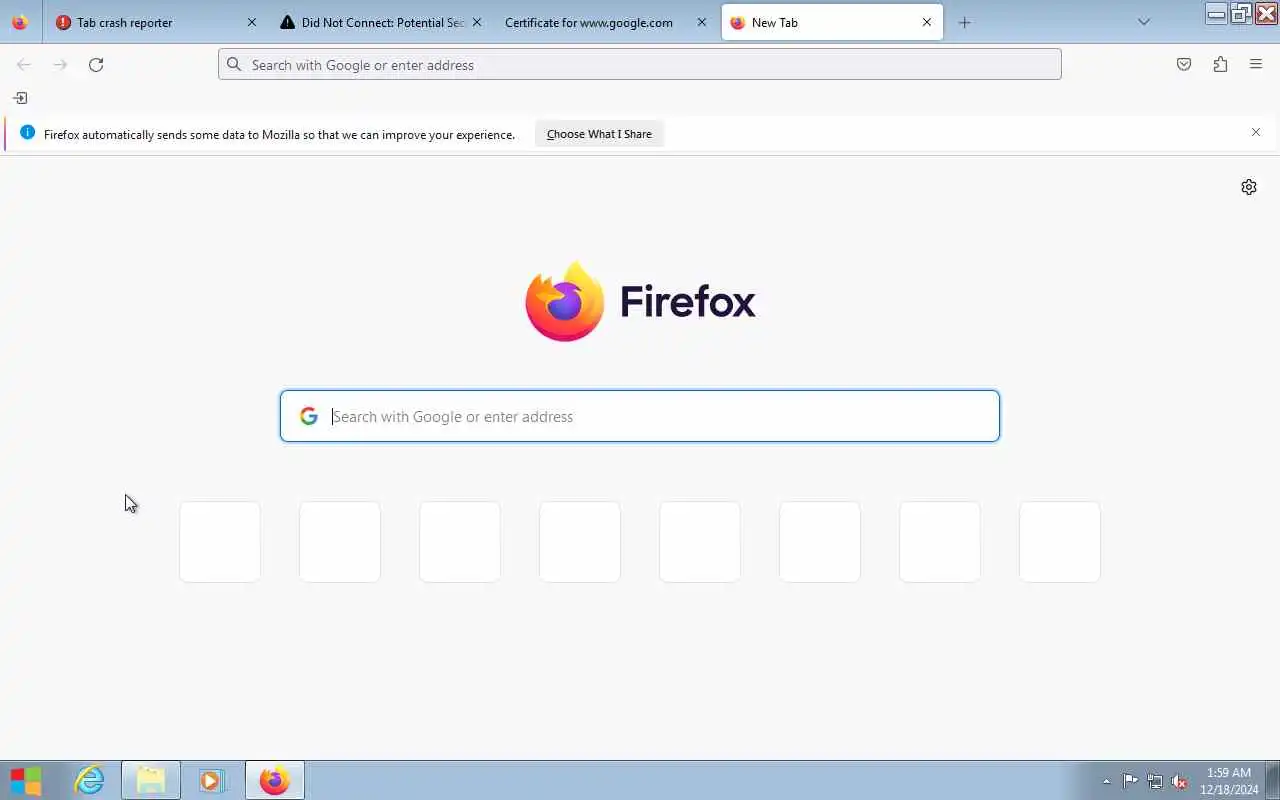The width and height of the screenshot is (1280, 800).
Task: Open the volume tray icon
Action: tap(1180, 781)
